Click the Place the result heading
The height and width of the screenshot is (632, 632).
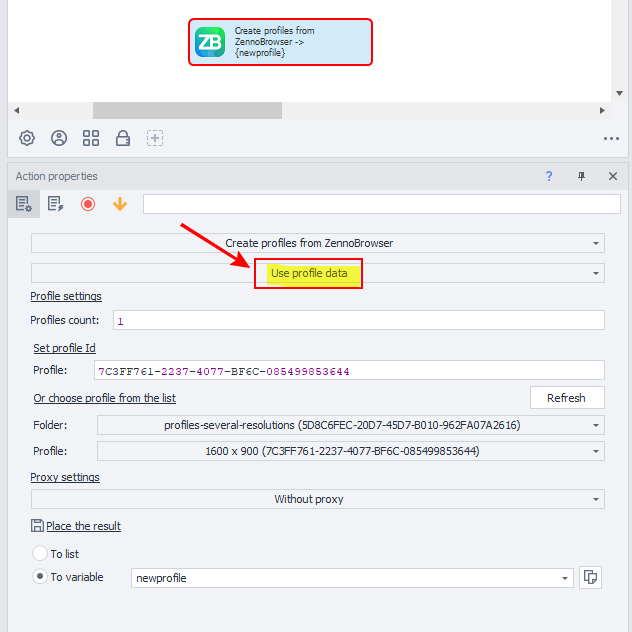coord(83,526)
